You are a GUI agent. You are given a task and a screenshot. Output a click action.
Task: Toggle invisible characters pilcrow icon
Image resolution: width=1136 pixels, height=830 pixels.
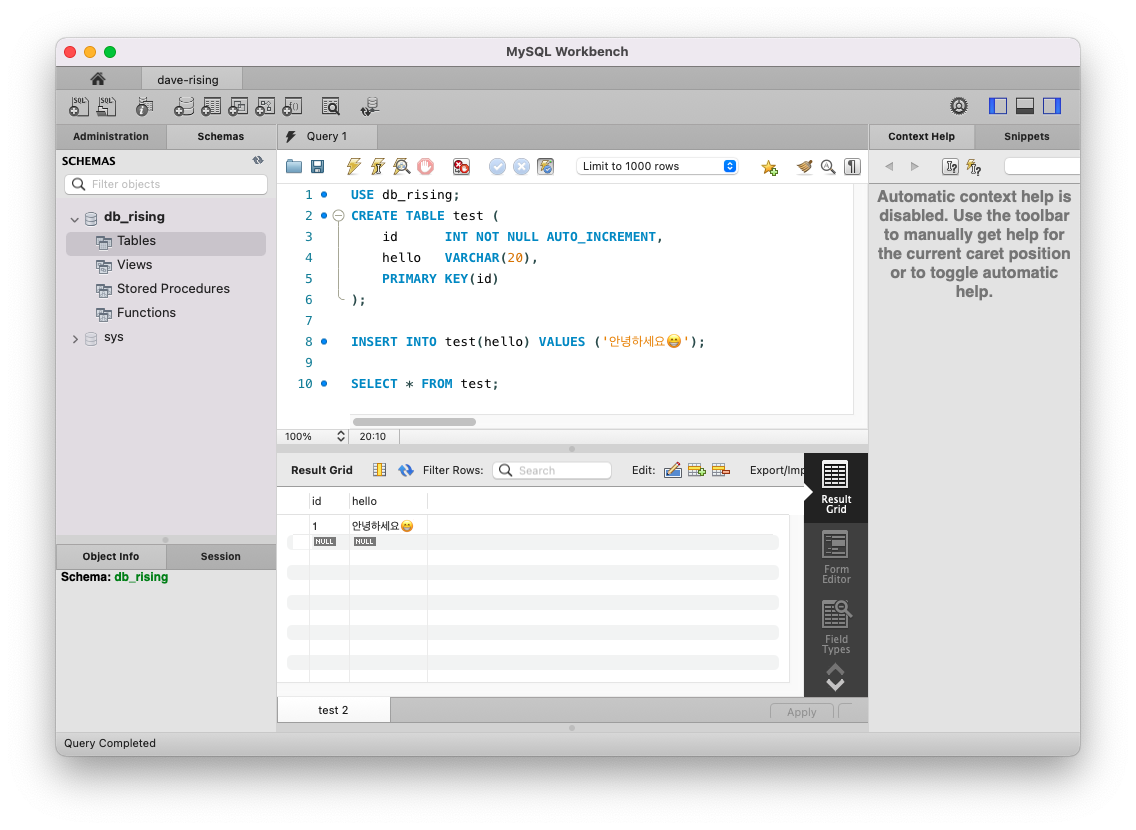pyautogui.click(x=853, y=167)
